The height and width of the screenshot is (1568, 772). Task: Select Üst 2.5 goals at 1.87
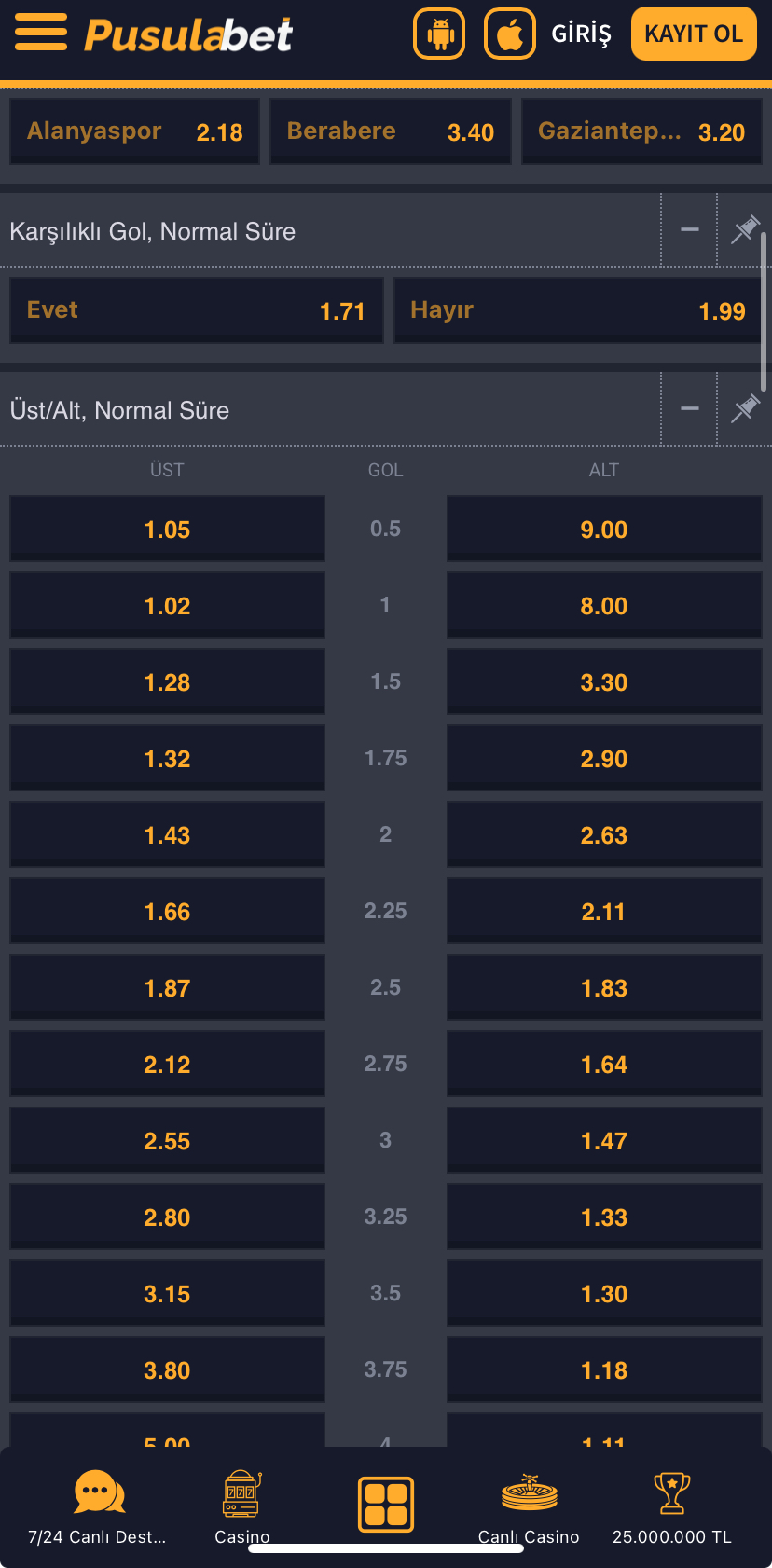(x=167, y=988)
